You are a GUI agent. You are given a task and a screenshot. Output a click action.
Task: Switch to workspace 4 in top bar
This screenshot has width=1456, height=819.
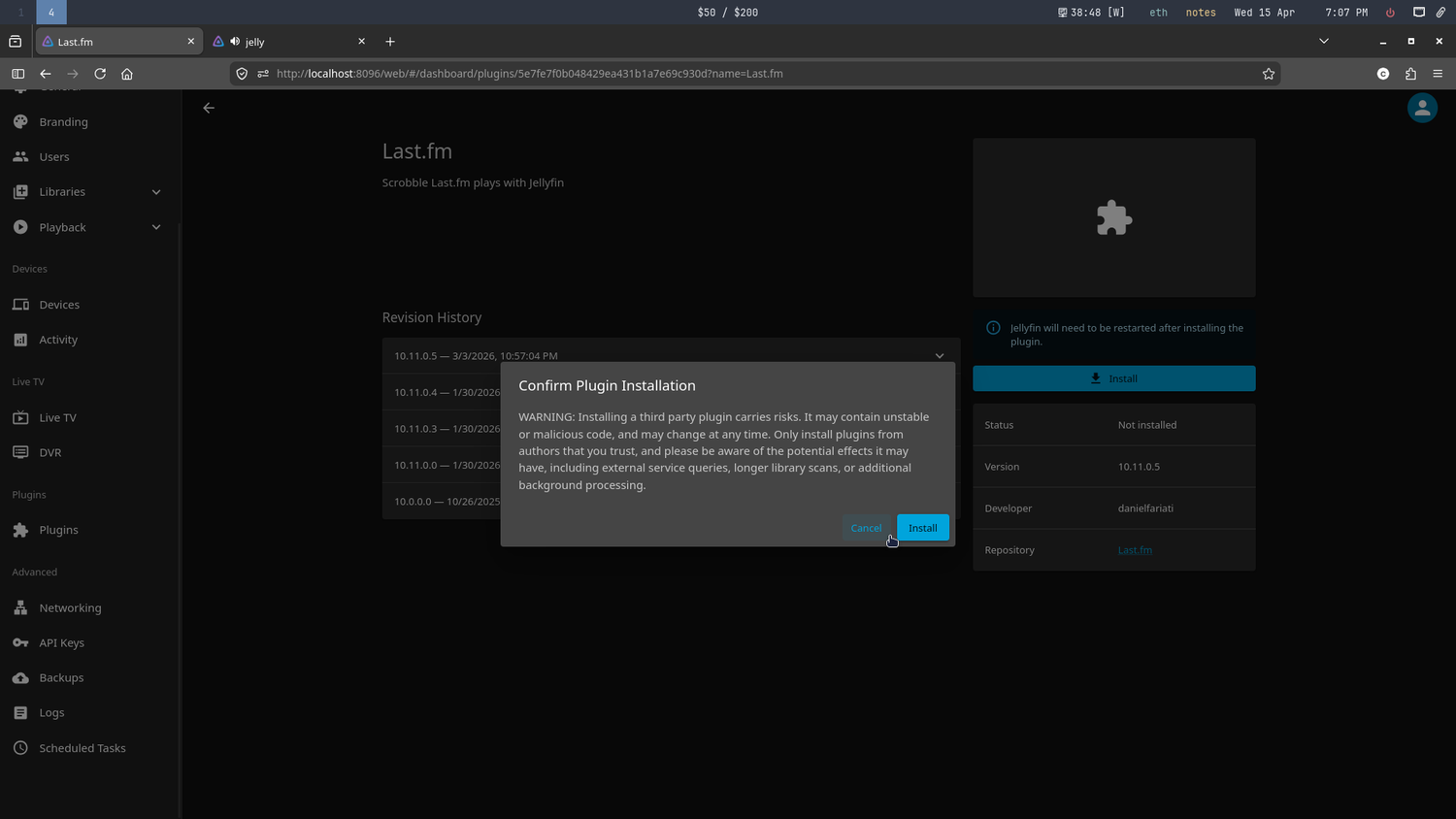[x=51, y=12]
